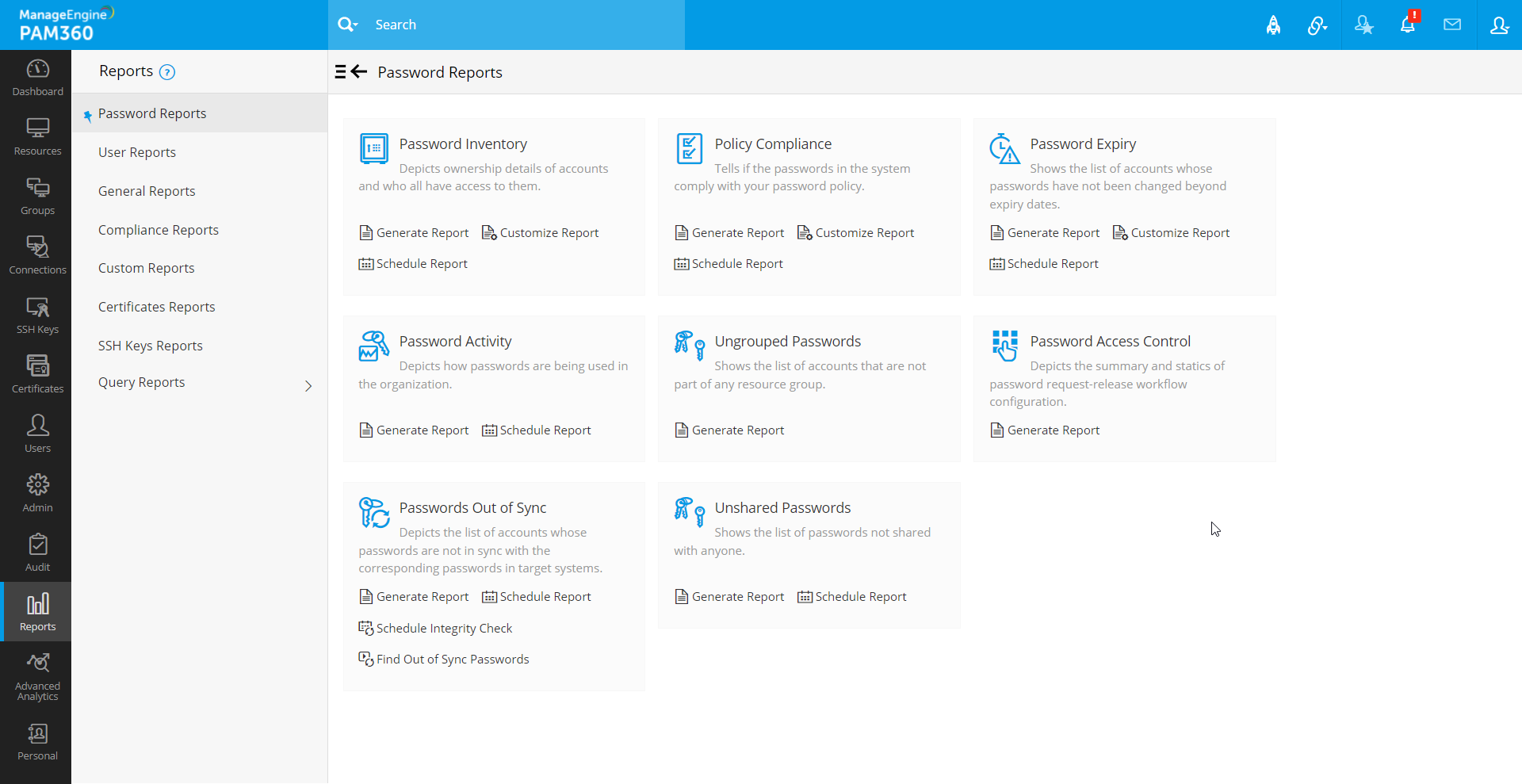The width and height of the screenshot is (1522, 784).
Task: Go to SSH Keys in the sidebar
Action: tap(37, 316)
